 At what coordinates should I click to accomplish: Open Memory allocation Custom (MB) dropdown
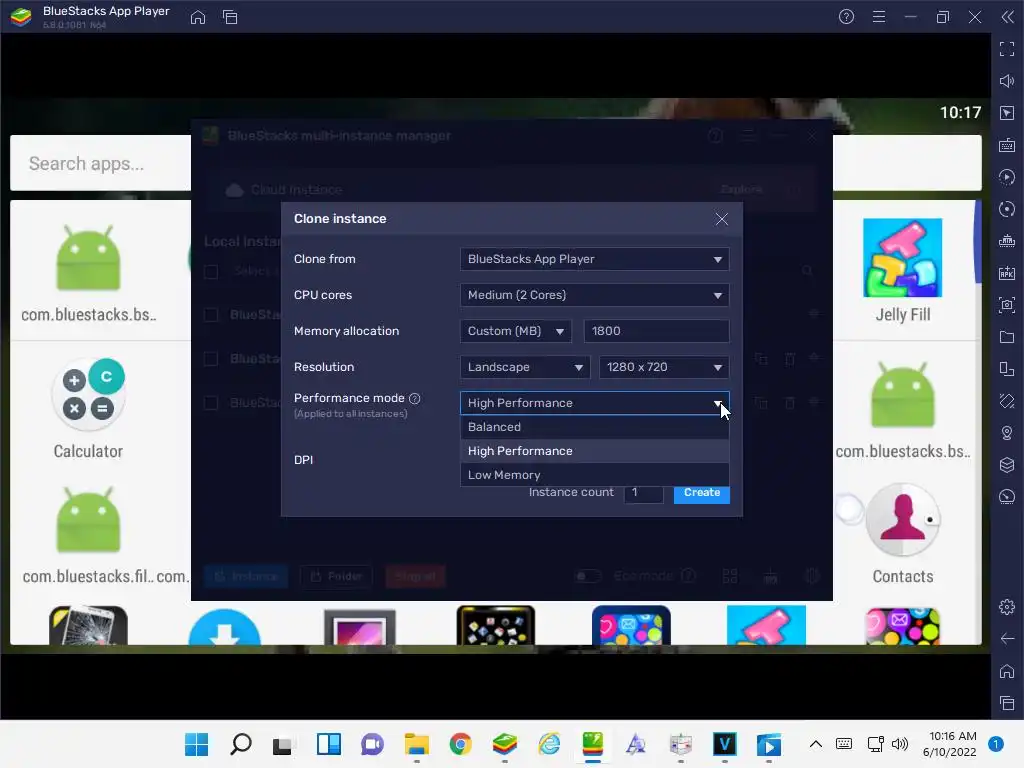click(516, 331)
